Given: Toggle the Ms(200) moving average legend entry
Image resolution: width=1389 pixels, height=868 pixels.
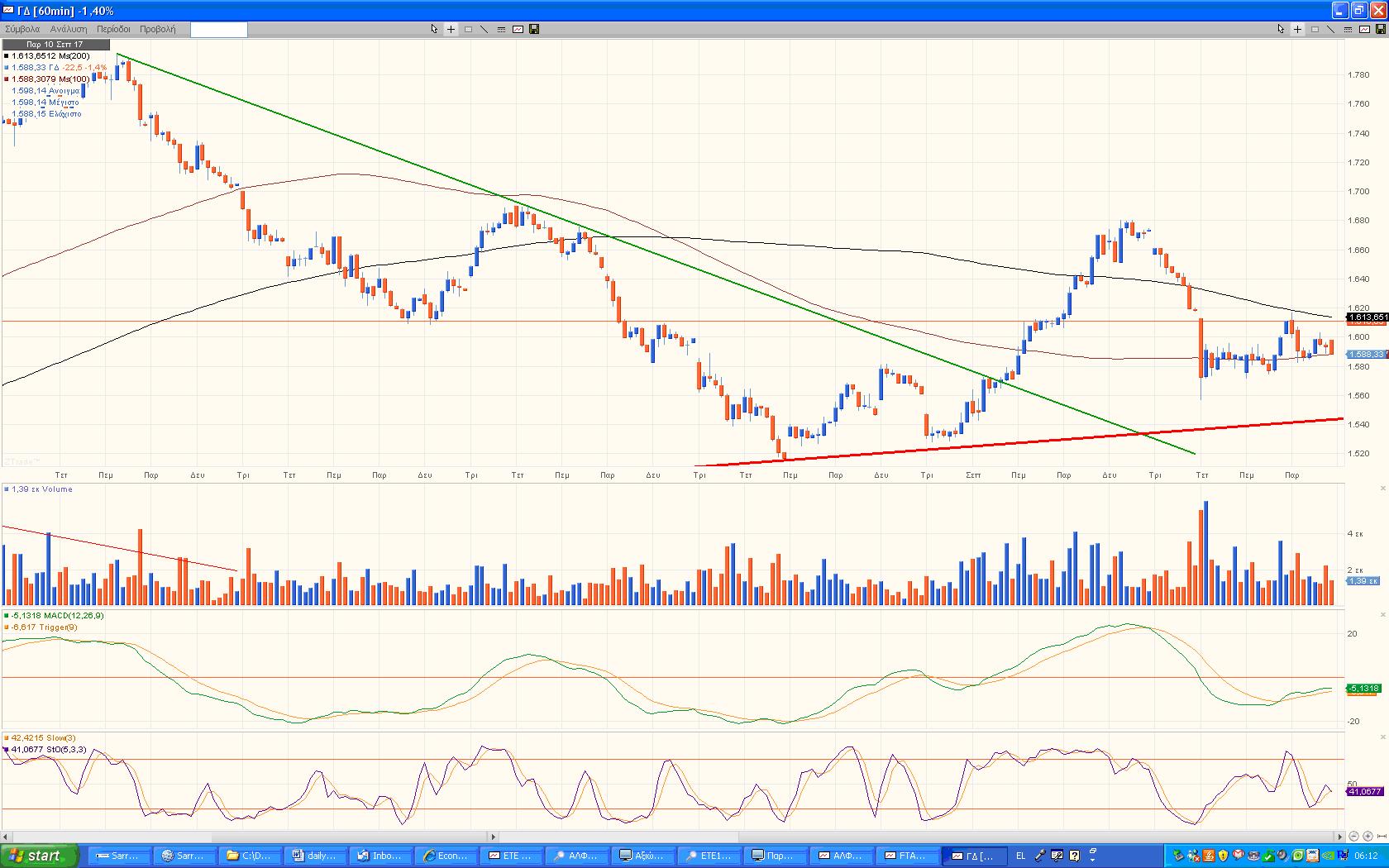Looking at the screenshot, I should click(50, 56).
